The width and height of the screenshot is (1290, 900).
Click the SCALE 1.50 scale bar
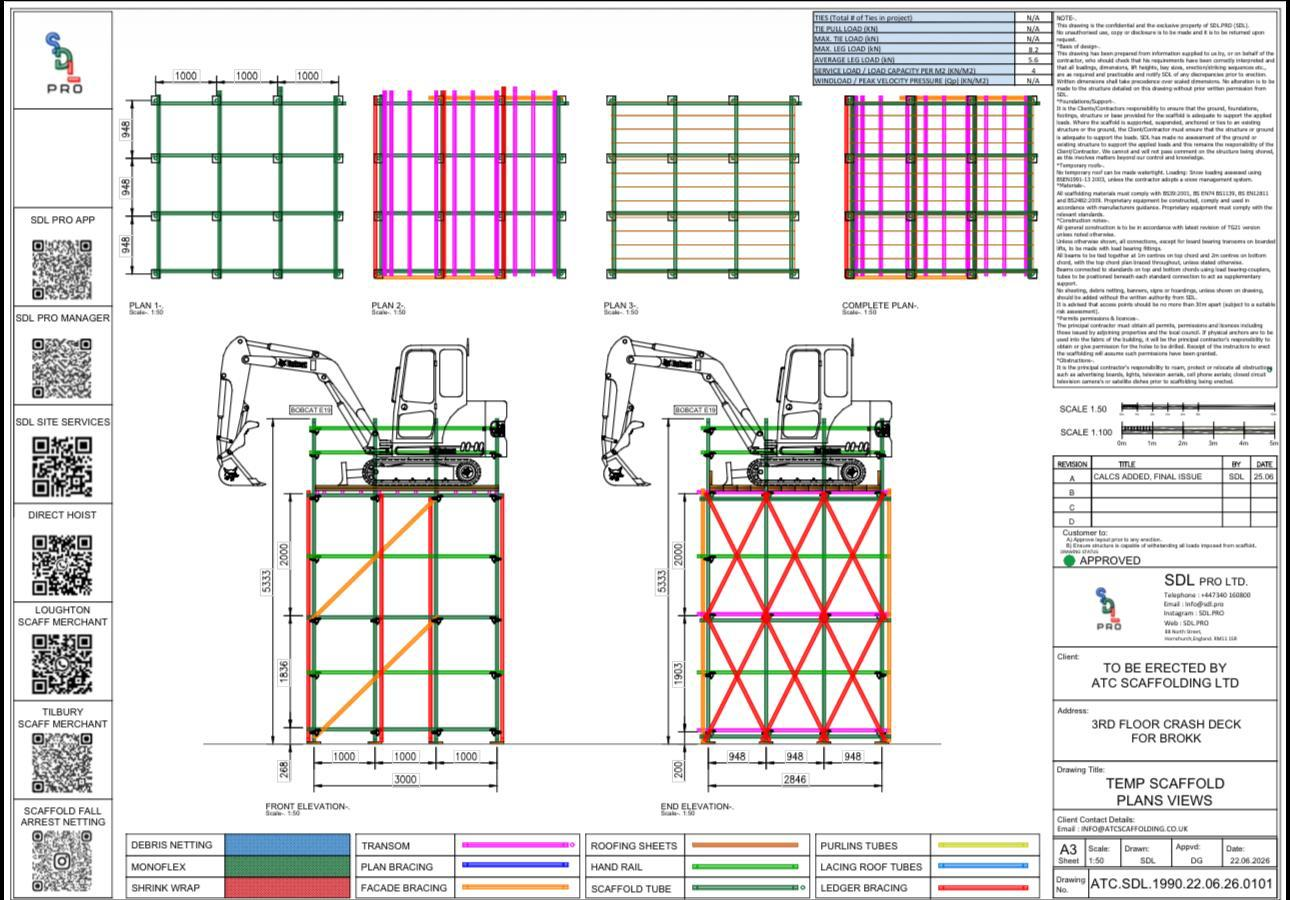pyautogui.click(x=1198, y=409)
